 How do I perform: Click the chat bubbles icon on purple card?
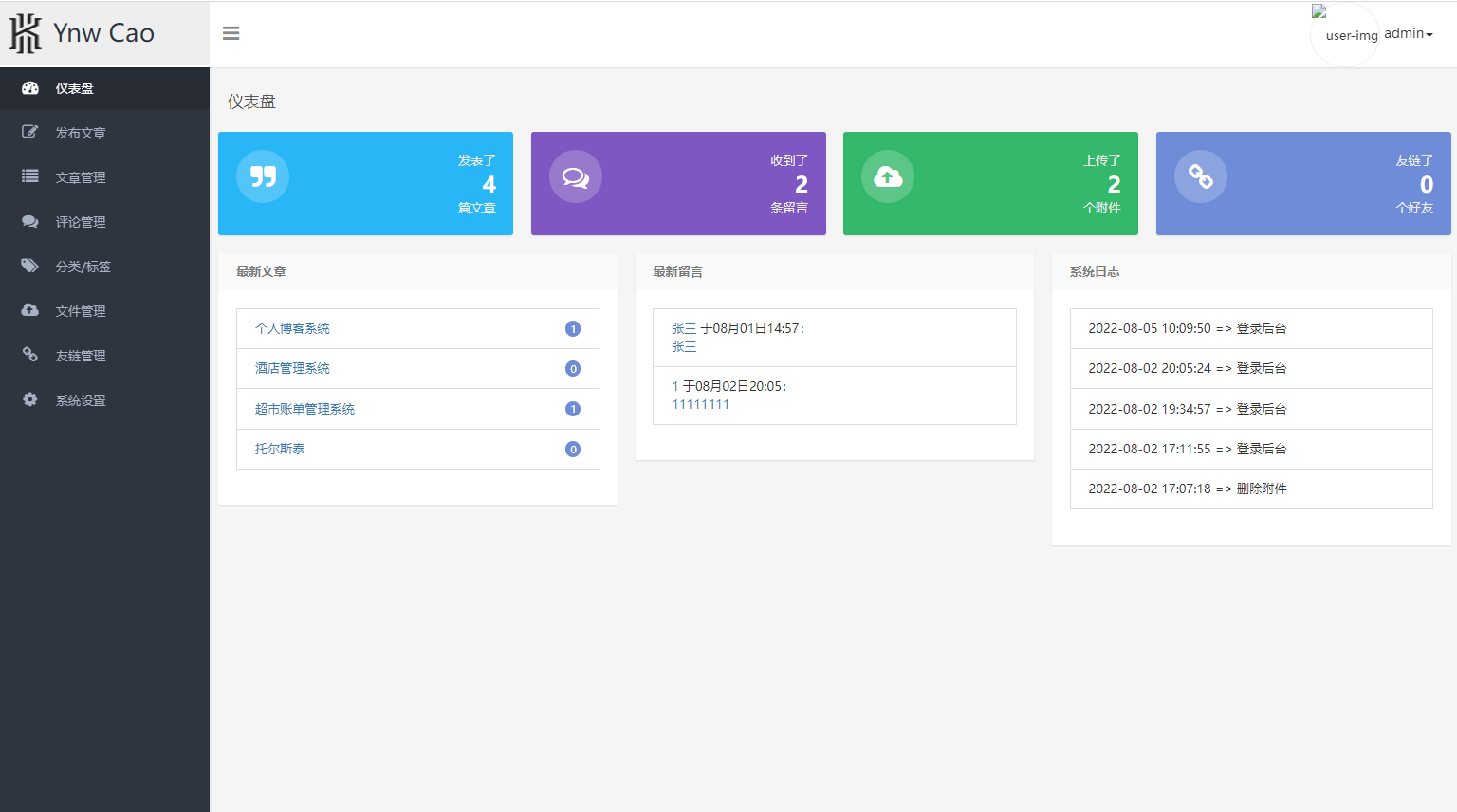coord(576,176)
